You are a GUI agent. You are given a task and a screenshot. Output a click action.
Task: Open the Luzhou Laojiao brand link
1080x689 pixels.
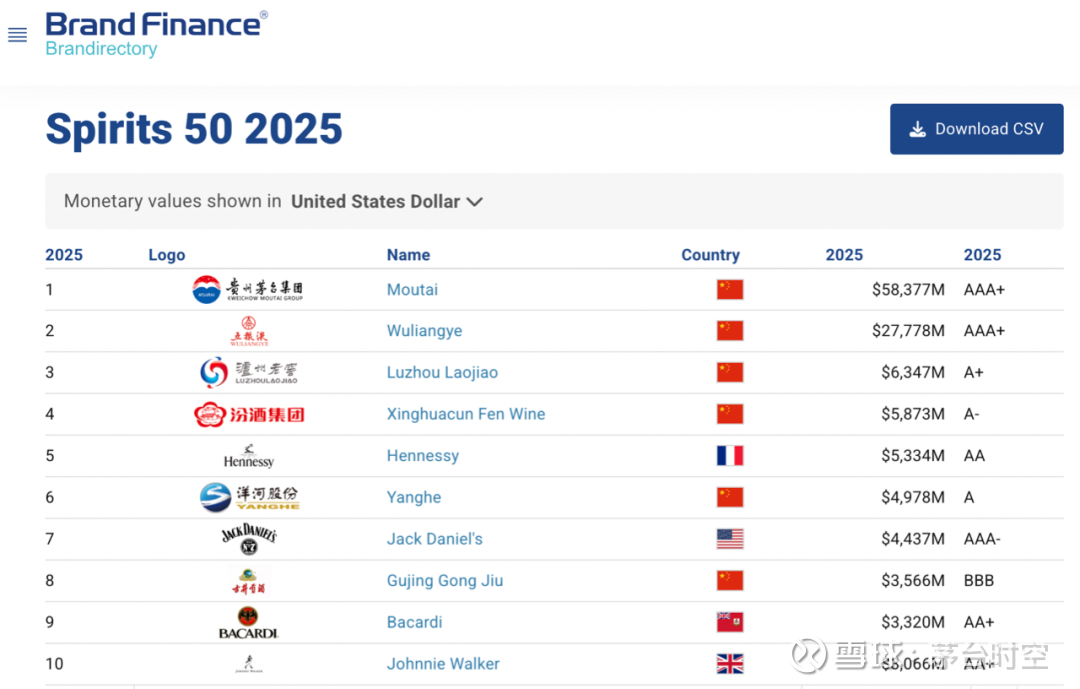[442, 372]
